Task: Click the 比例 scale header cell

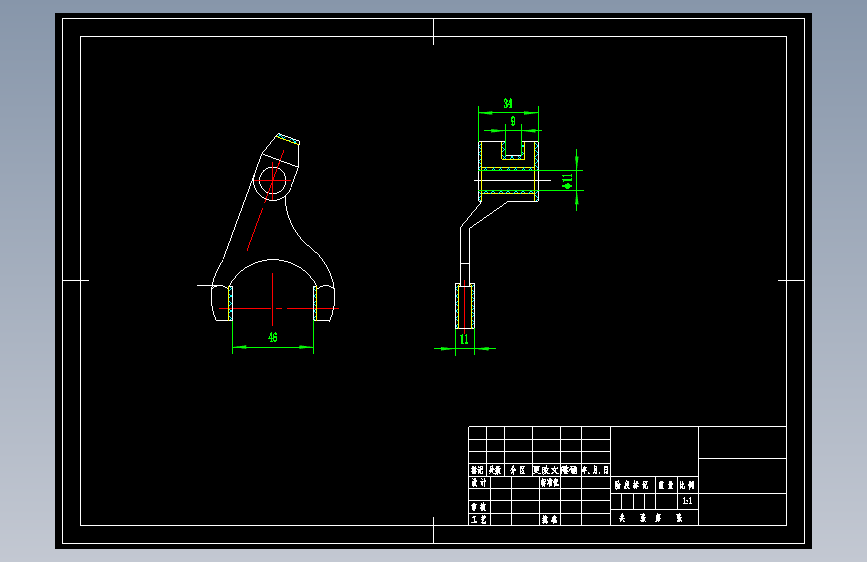Action: click(687, 485)
